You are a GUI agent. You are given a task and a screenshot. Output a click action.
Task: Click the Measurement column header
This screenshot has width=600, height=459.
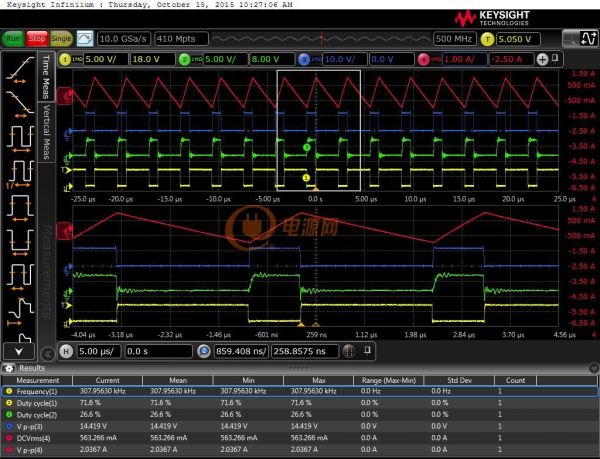click(37, 380)
